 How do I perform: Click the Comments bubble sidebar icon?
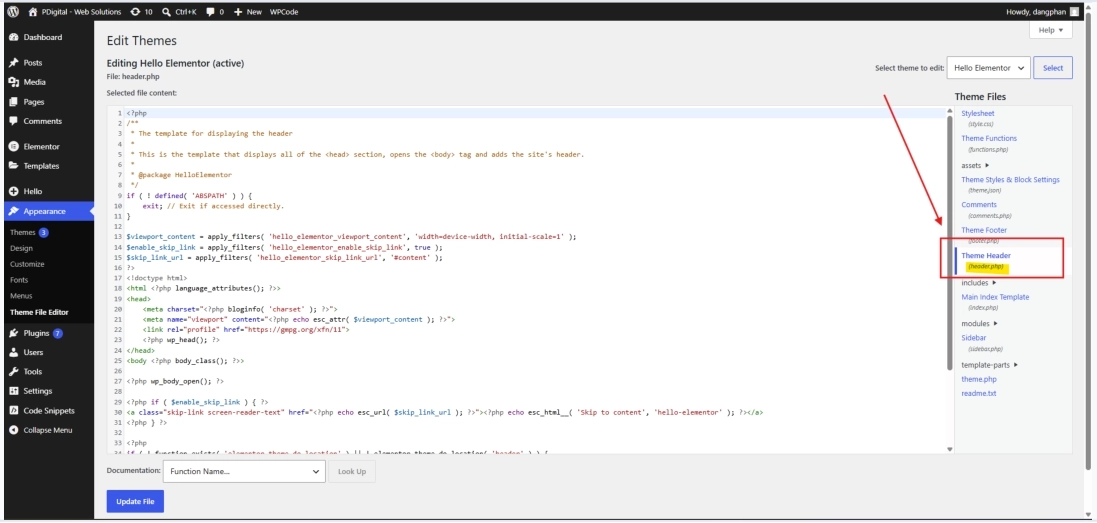[13, 121]
